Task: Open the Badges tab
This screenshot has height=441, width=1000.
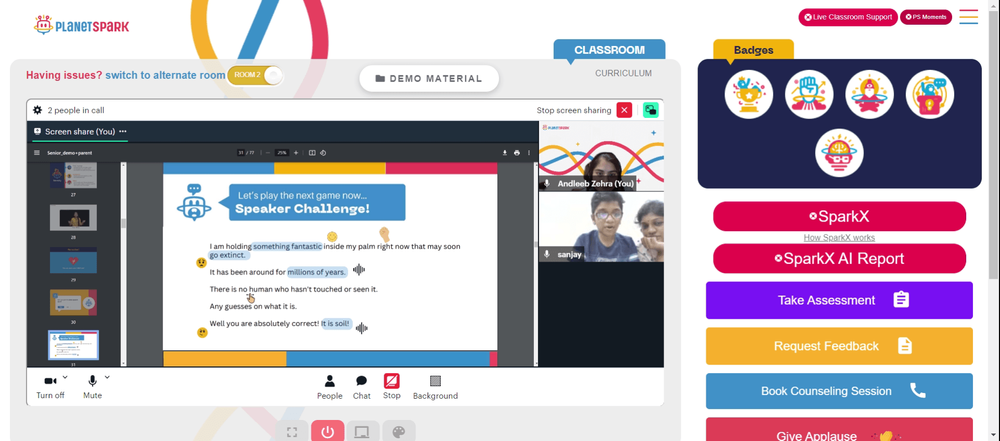Action: 753,50
